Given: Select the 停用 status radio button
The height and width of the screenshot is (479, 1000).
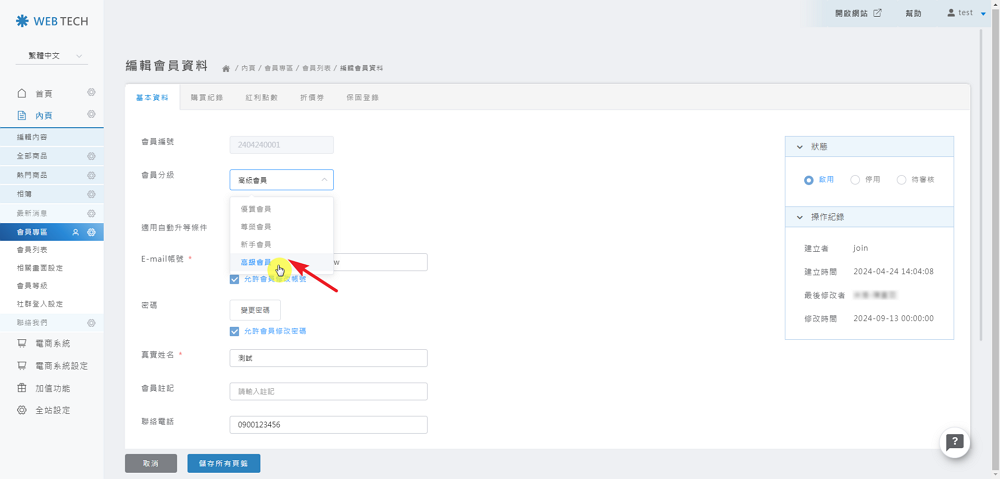Looking at the screenshot, I should click(x=855, y=180).
